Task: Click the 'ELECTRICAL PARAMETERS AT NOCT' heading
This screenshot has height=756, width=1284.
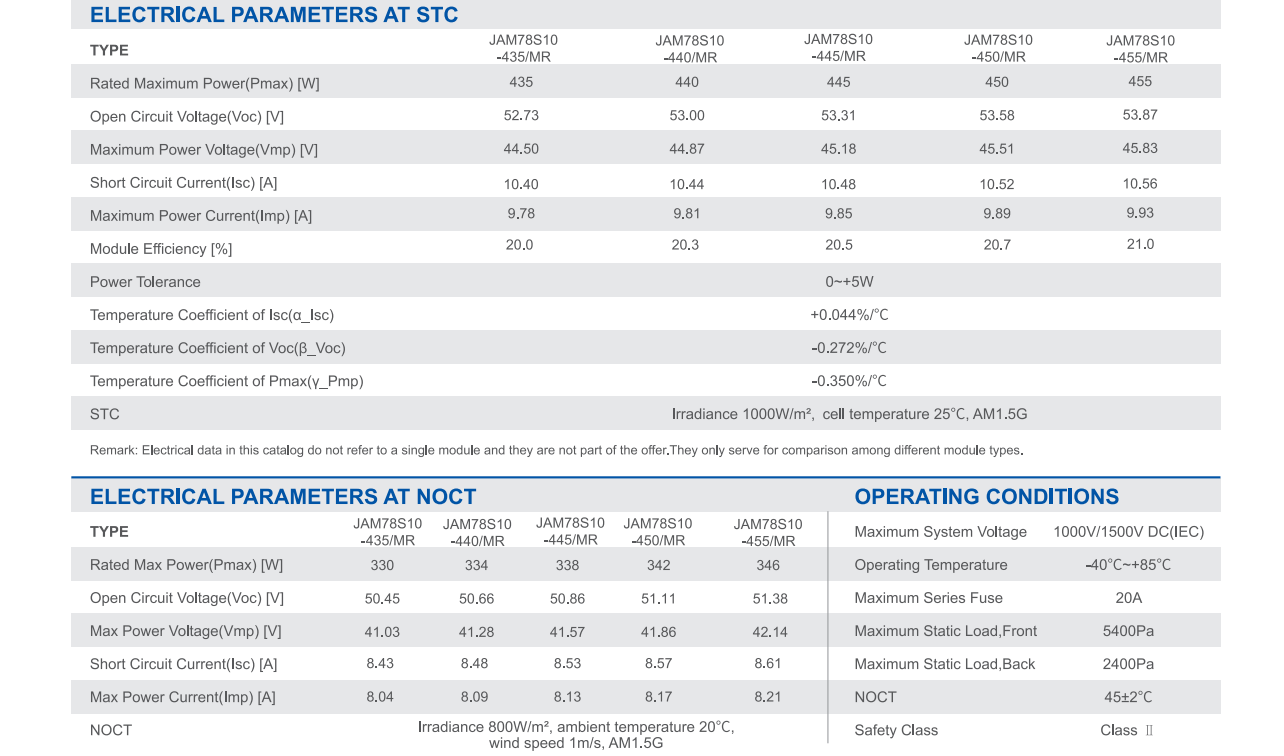Action: [283, 497]
